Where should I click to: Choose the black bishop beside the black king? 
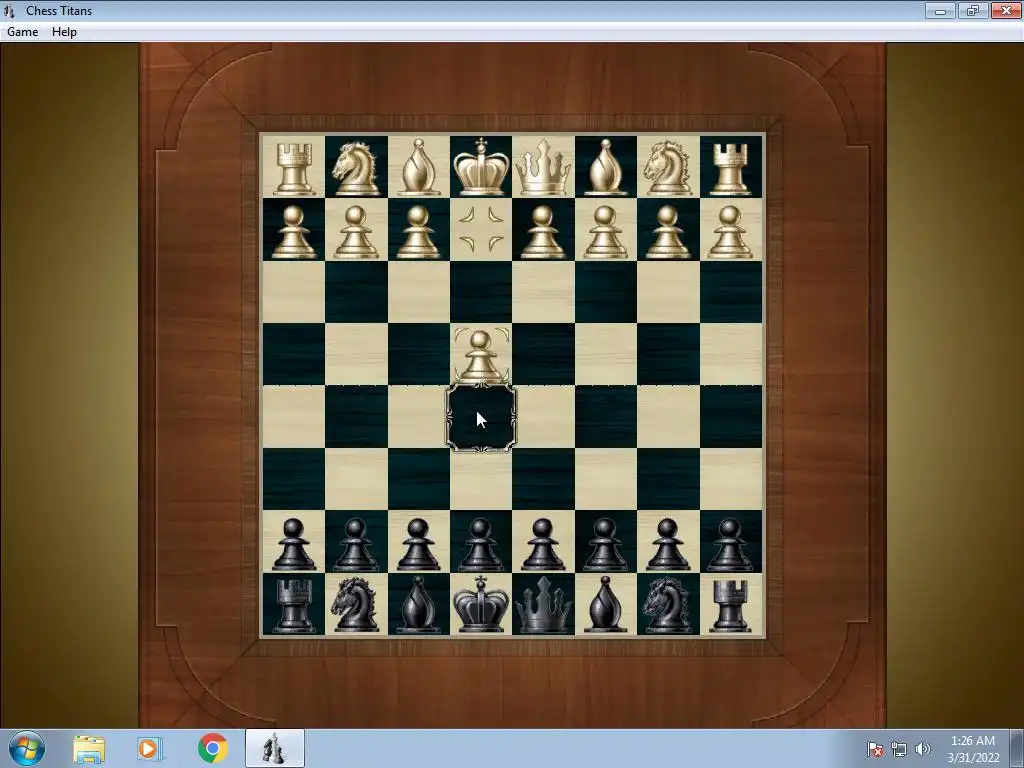coord(418,605)
